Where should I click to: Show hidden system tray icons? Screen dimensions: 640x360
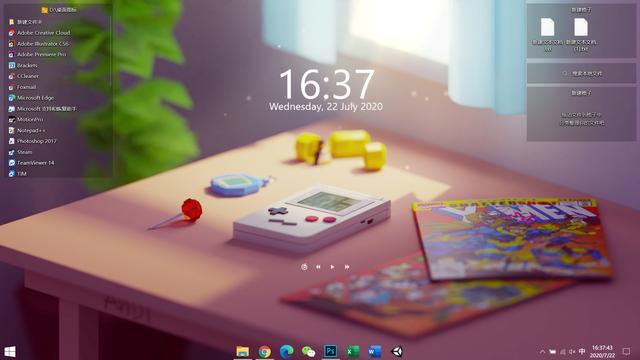click(542, 352)
